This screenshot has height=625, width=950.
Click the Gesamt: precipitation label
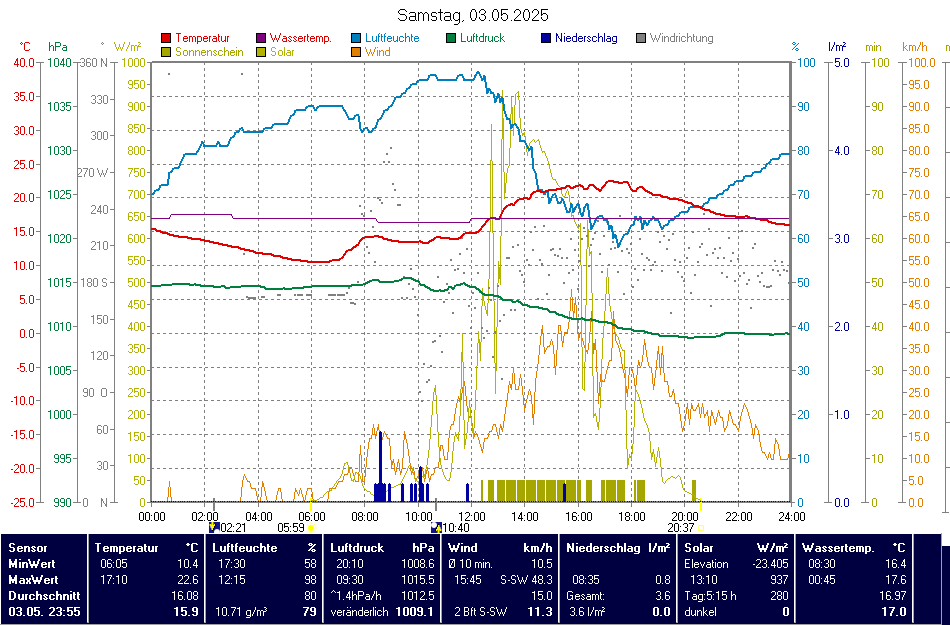(585, 596)
